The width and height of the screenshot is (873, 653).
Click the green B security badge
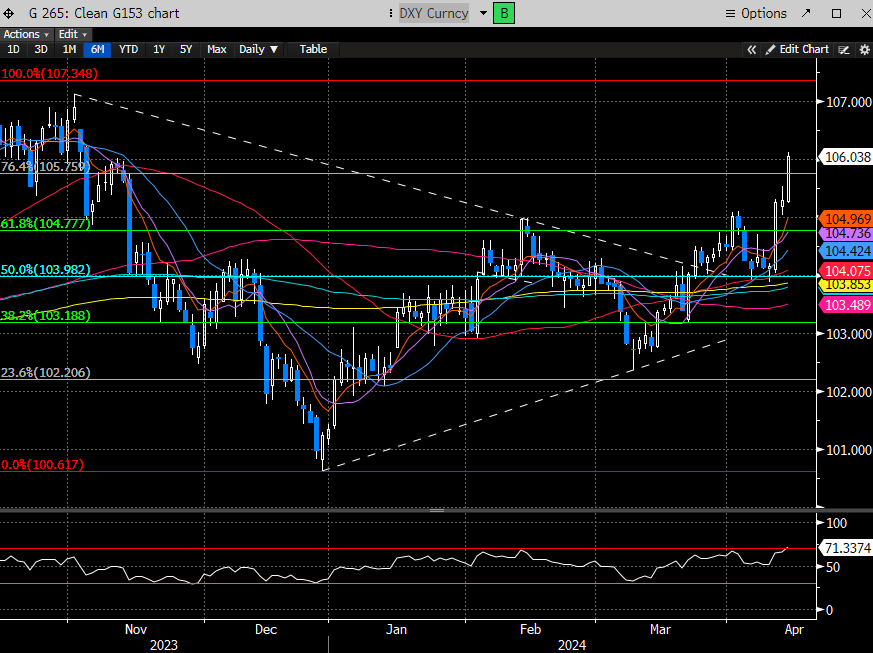click(x=504, y=13)
